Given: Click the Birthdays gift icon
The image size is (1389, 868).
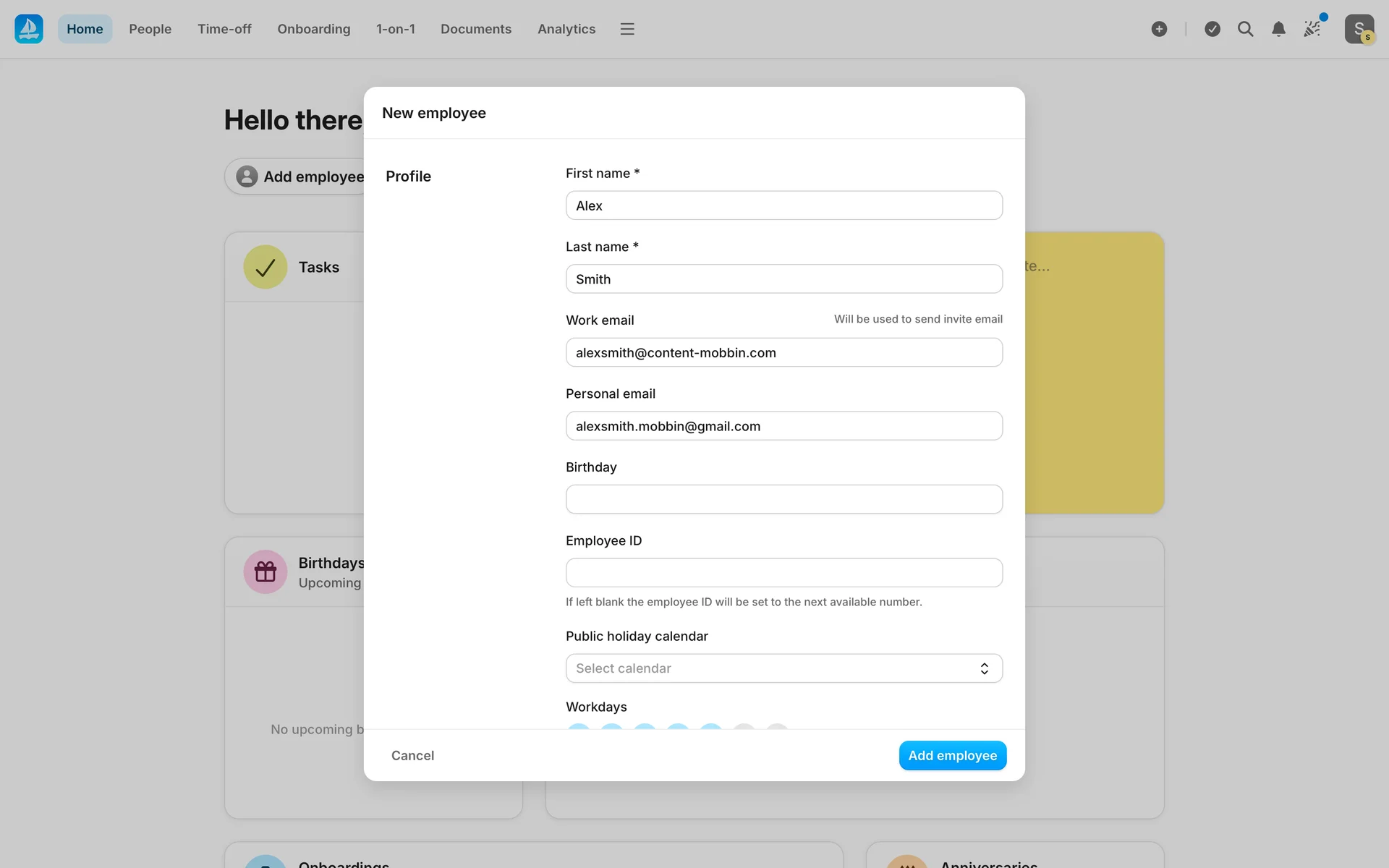Looking at the screenshot, I should pyautogui.click(x=266, y=571).
